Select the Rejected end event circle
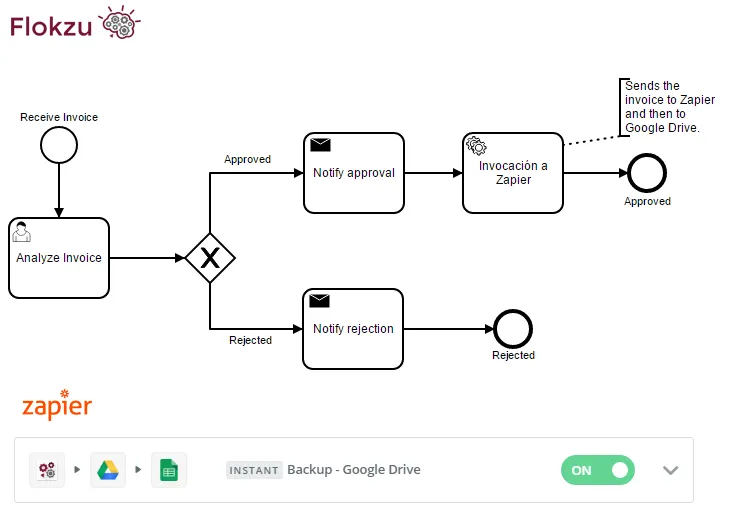This screenshot has height=516, width=736. tap(513, 329)
